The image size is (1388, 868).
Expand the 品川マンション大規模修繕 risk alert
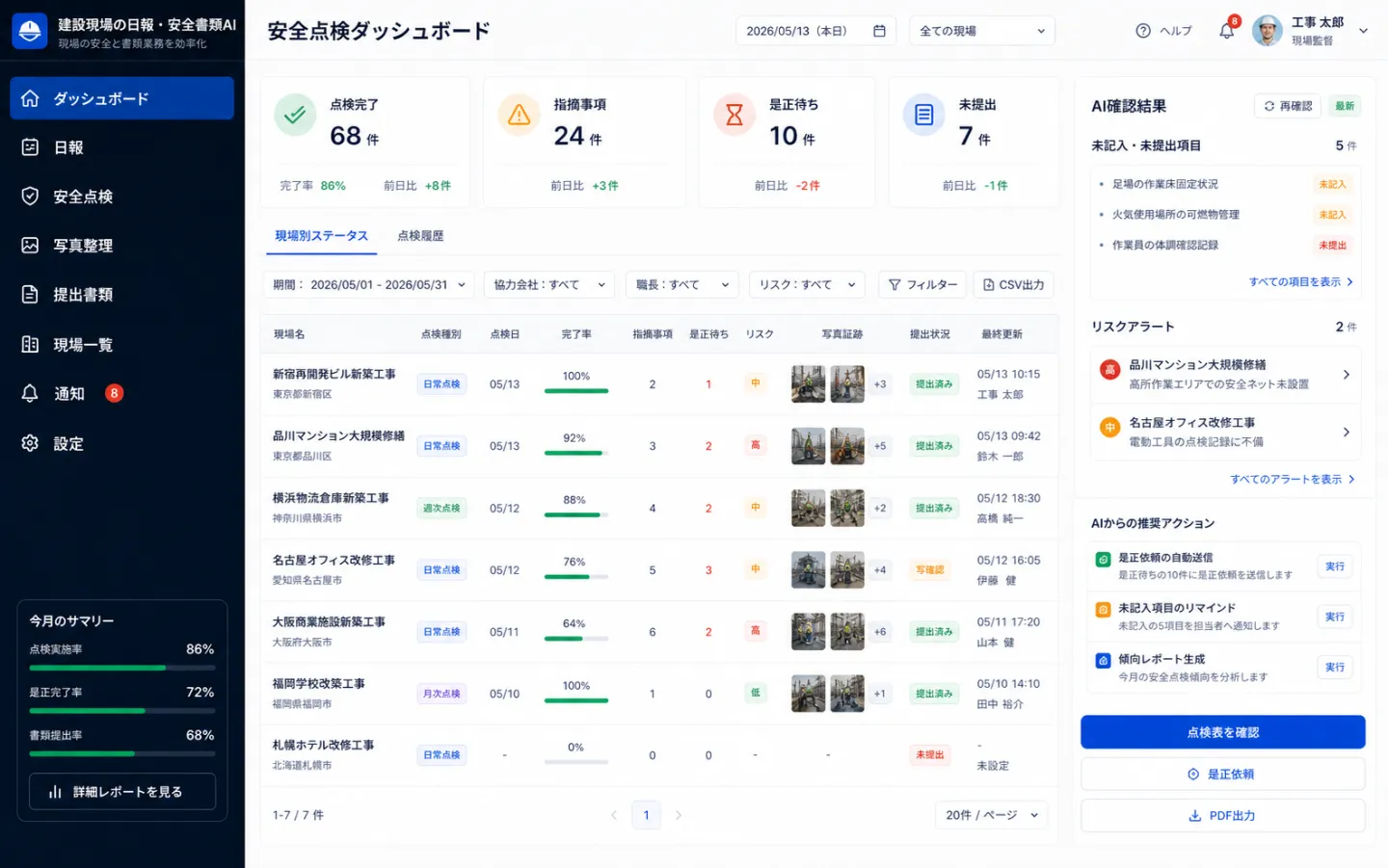tap(1226, 375)
